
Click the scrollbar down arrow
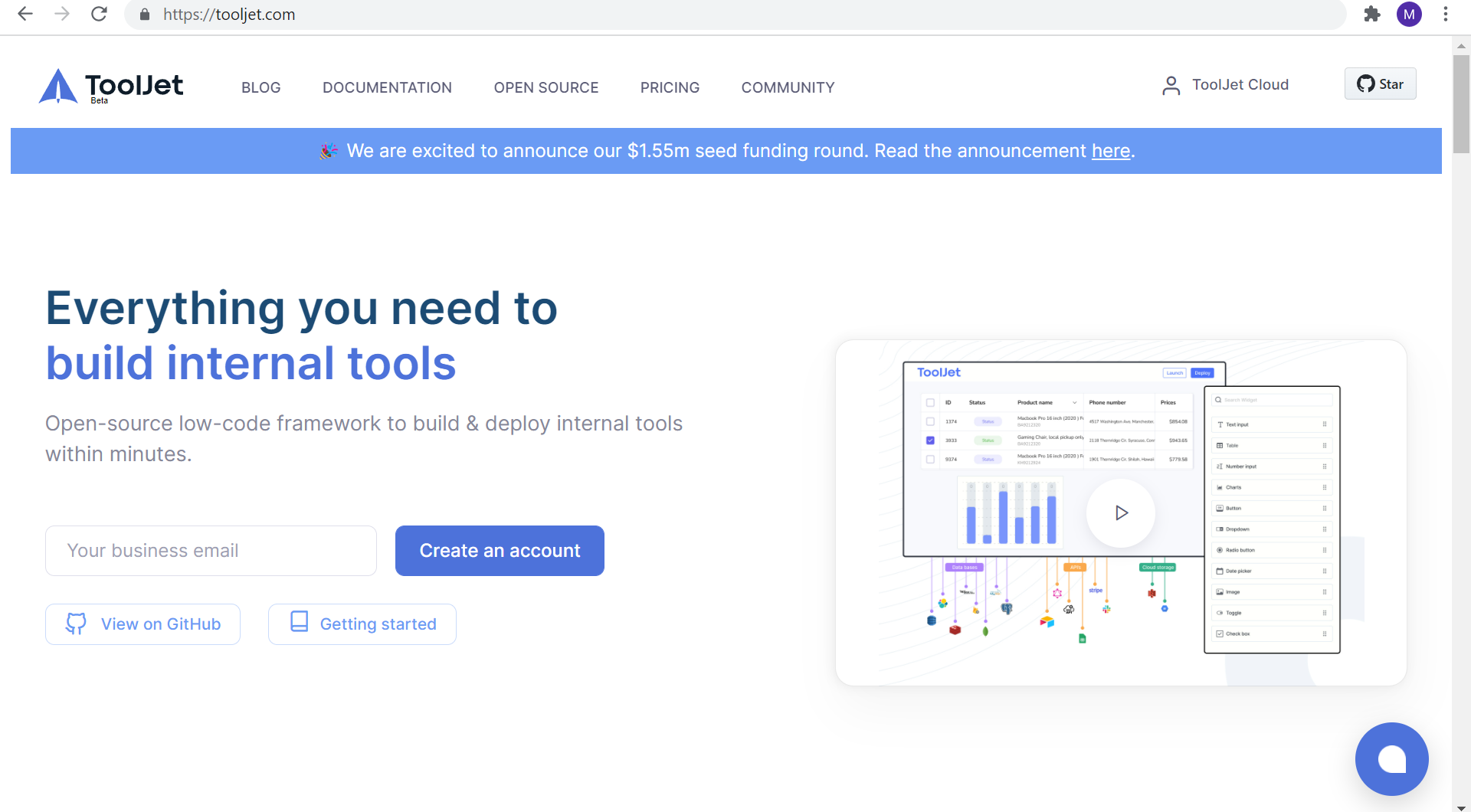click(1461, 807)
